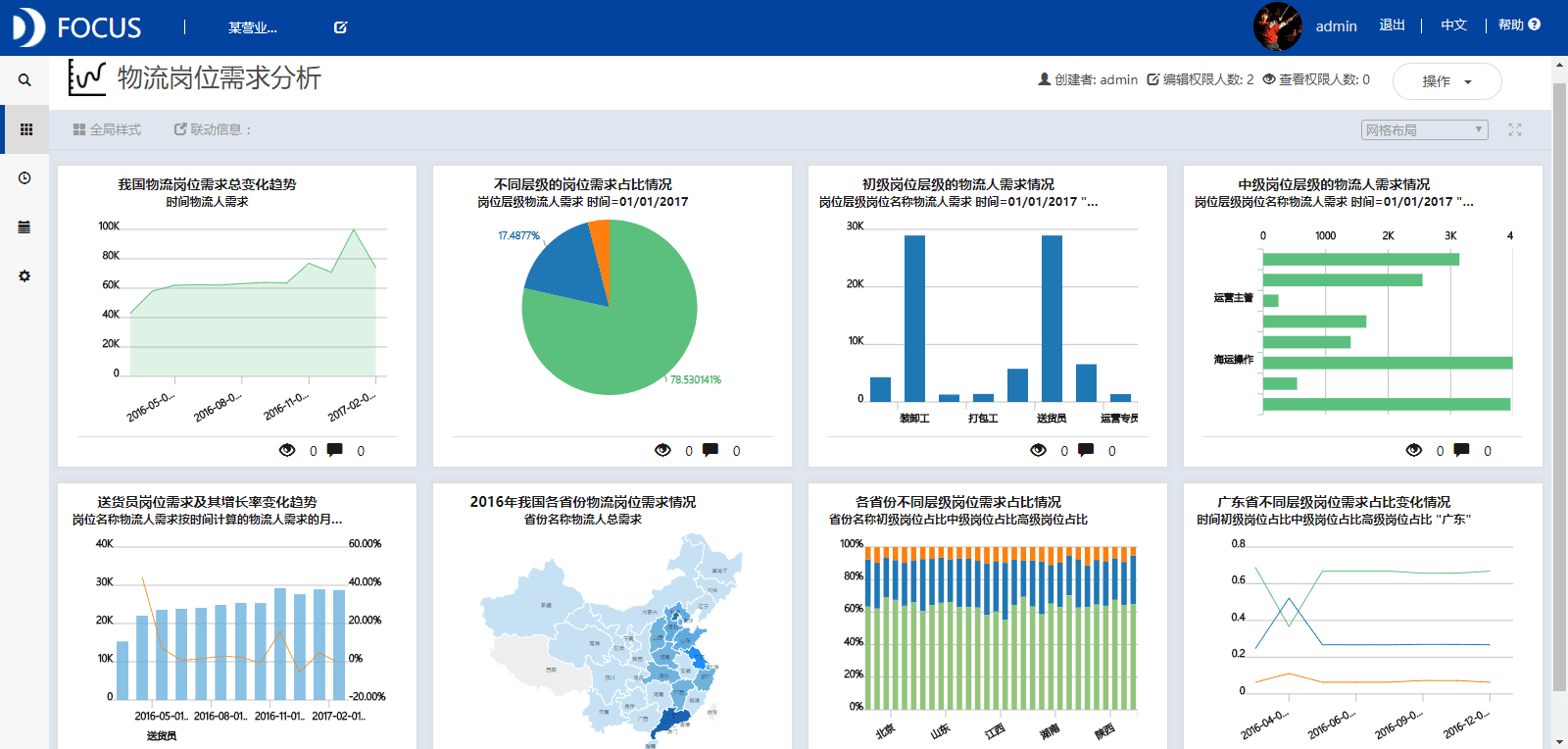This screenshot has width=1568, height=749.
Task: Click the 北京 axis label
Action: pyautogui.click(x=885, y=731)
